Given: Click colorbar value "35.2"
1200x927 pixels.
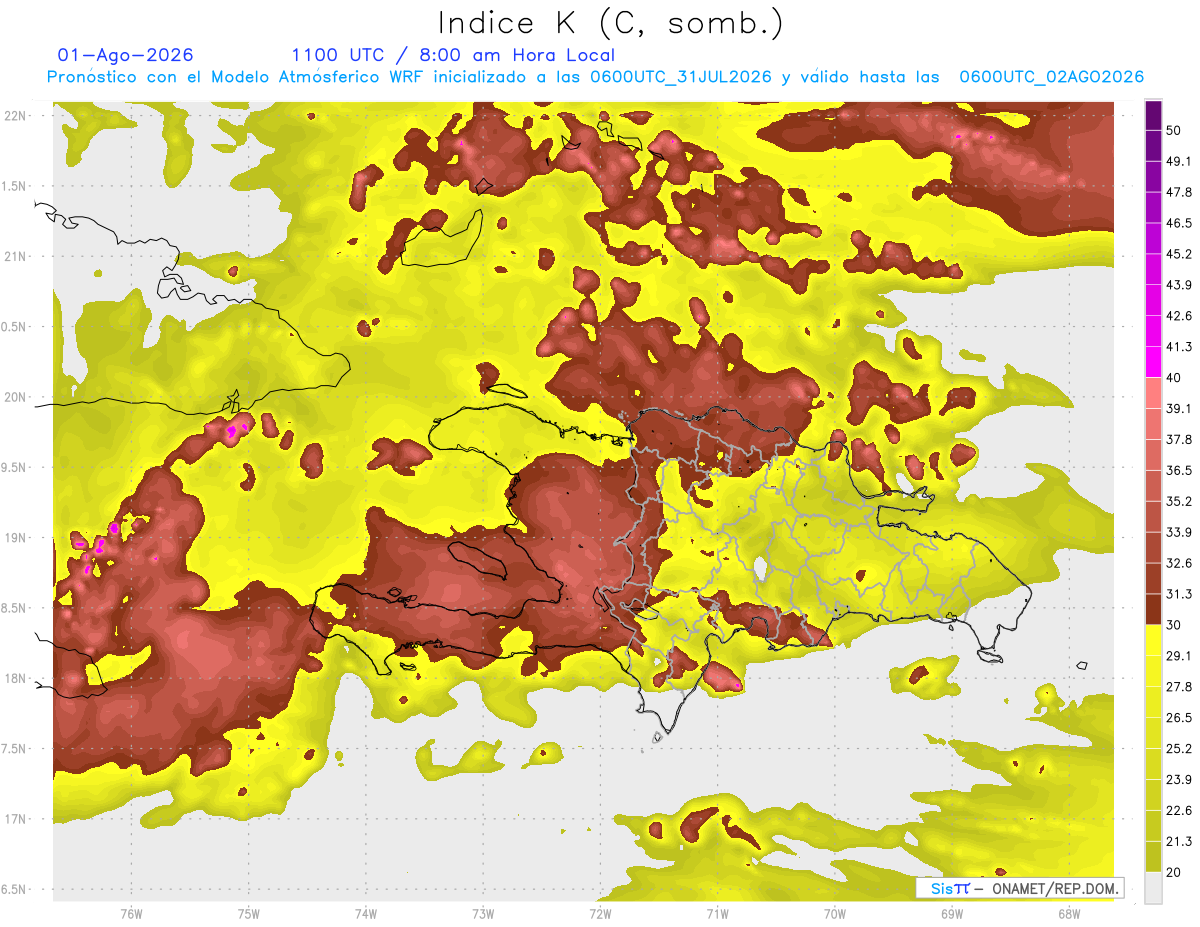Looking at the screenshot, I should pos(1178,502).
